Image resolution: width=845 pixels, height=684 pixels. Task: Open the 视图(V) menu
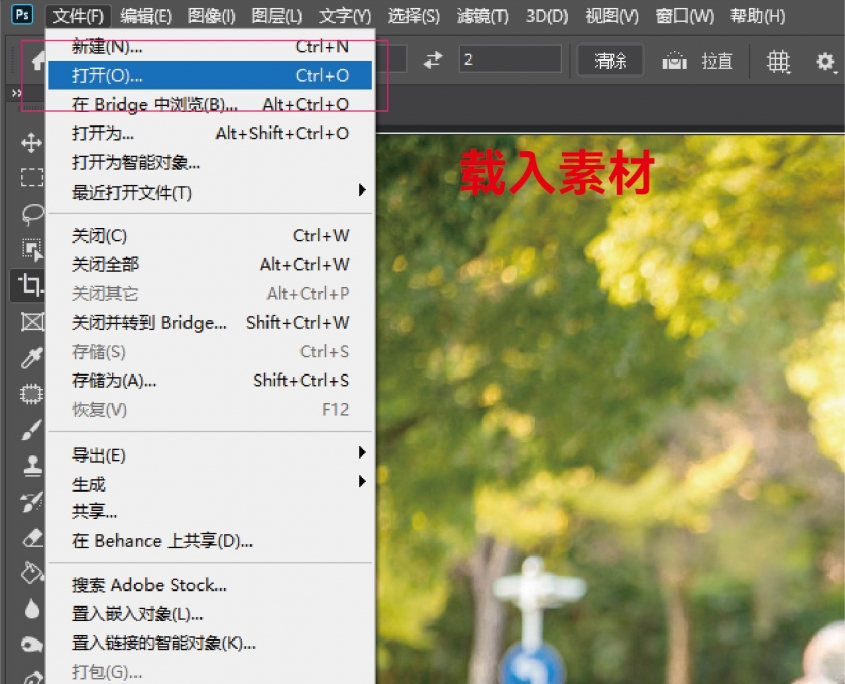(x=612, y=16)
